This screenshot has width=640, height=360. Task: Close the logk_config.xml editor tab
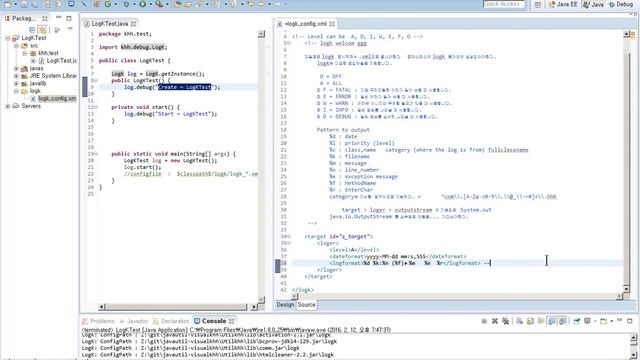[x=332, y=24]
